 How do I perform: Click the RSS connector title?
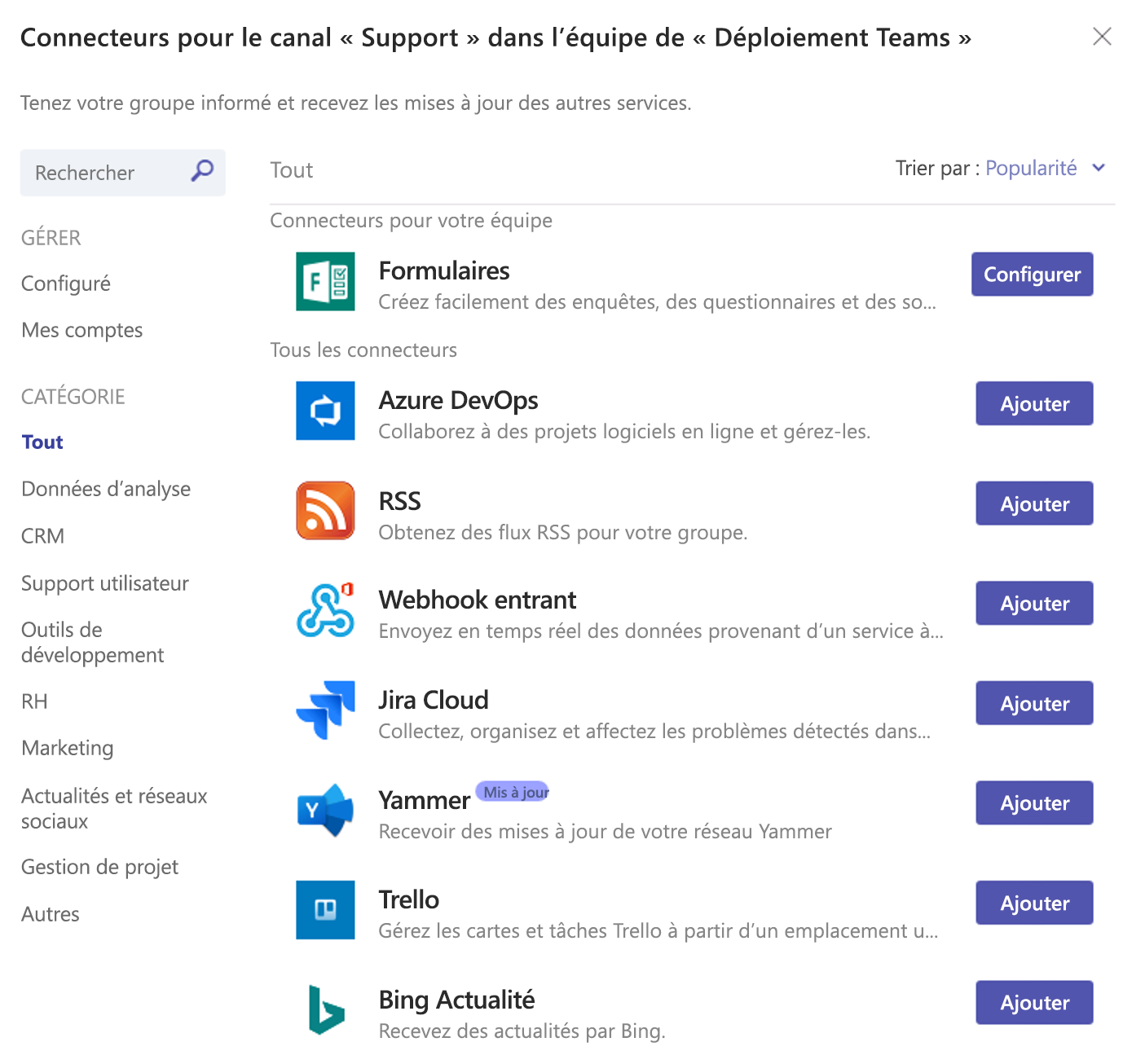click(399, 500)
